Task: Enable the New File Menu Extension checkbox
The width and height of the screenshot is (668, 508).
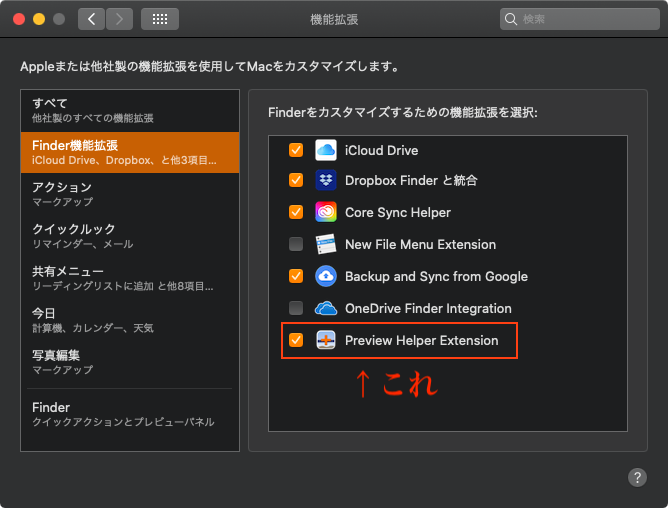Action: [x=296, y=244]
